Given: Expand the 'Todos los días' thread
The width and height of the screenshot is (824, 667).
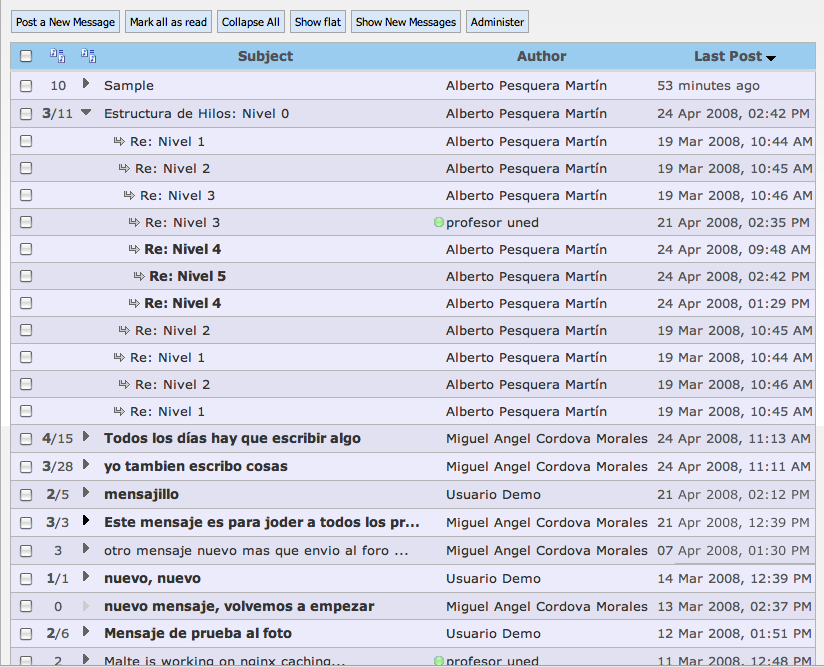Looking at the screenshot, I should coord(86,437).
